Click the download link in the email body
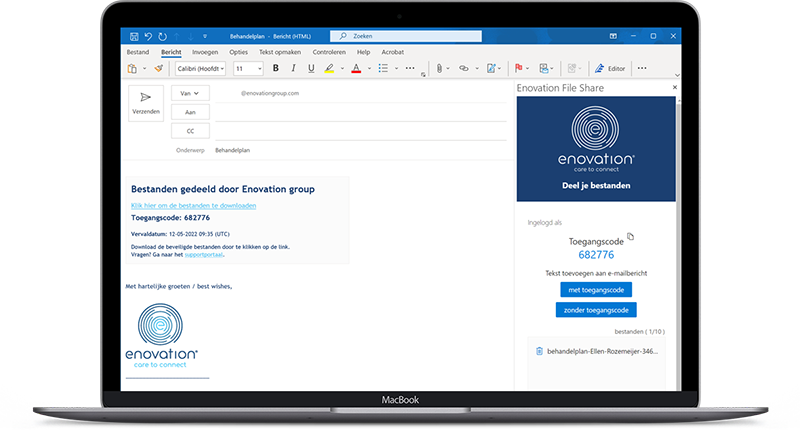The height and width of the screenshot is (431, 800). coord(193,205)
